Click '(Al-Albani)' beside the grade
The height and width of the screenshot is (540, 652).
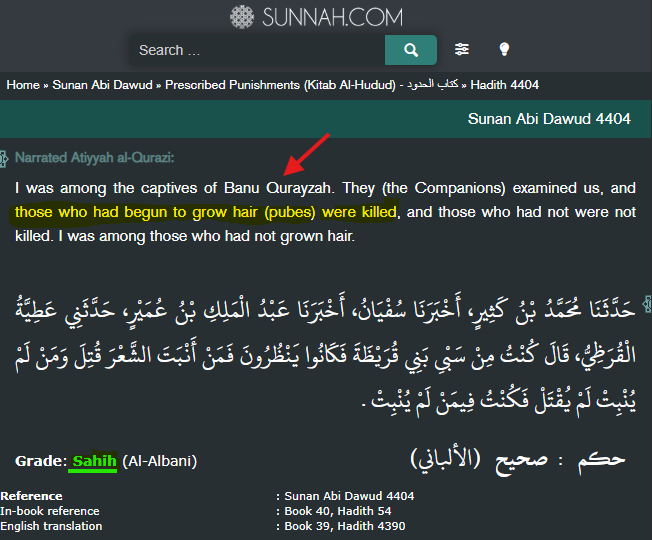[x=160, y=461]
